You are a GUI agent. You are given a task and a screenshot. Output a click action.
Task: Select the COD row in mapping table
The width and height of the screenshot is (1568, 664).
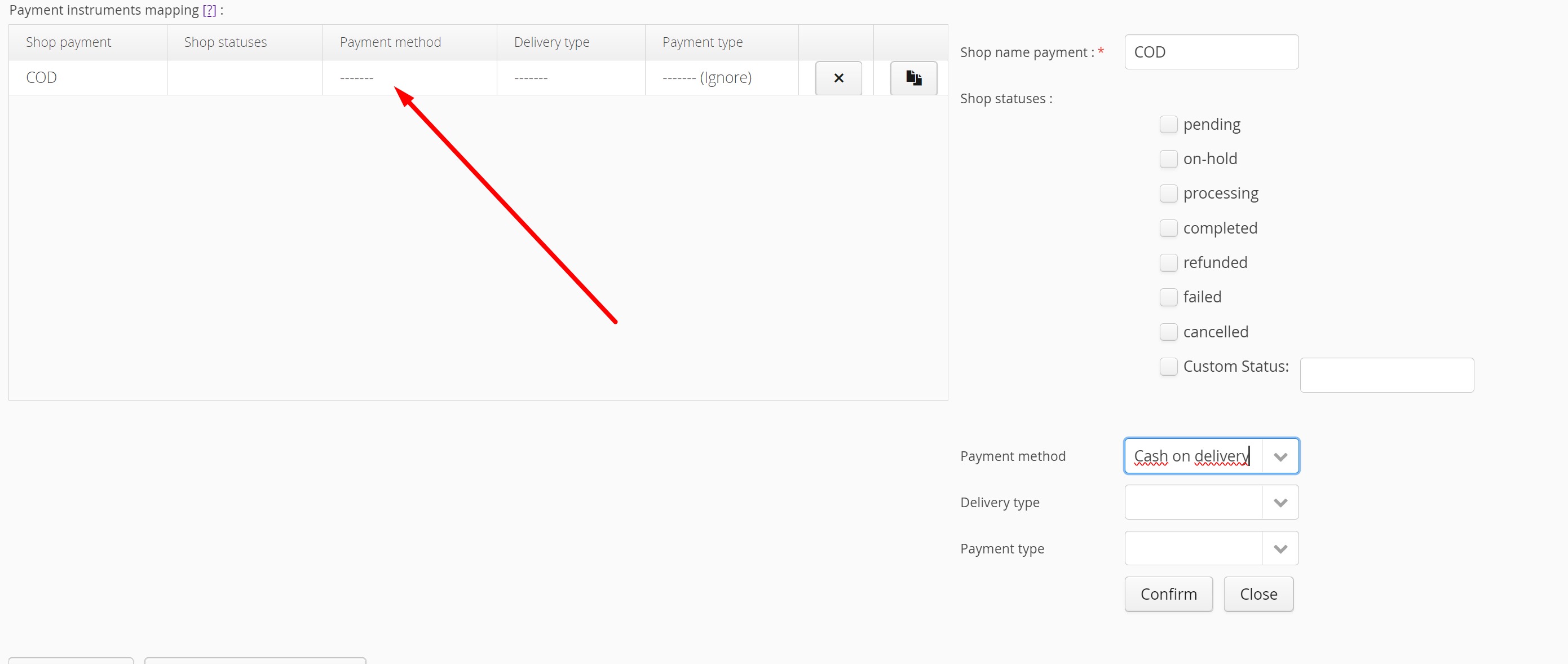point(41,78)
